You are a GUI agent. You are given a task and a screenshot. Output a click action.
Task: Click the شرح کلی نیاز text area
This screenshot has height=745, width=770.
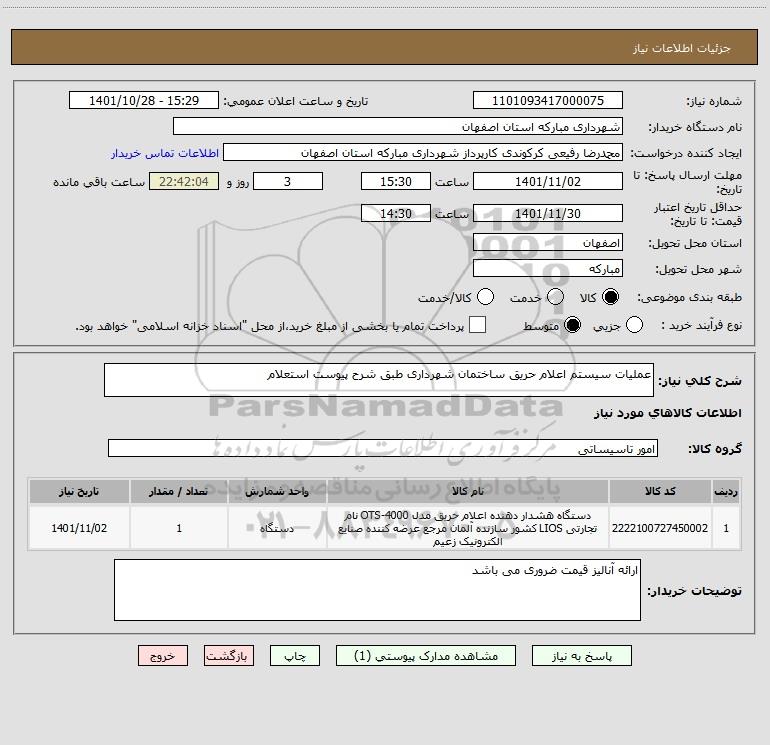click(x=379, y=380)
